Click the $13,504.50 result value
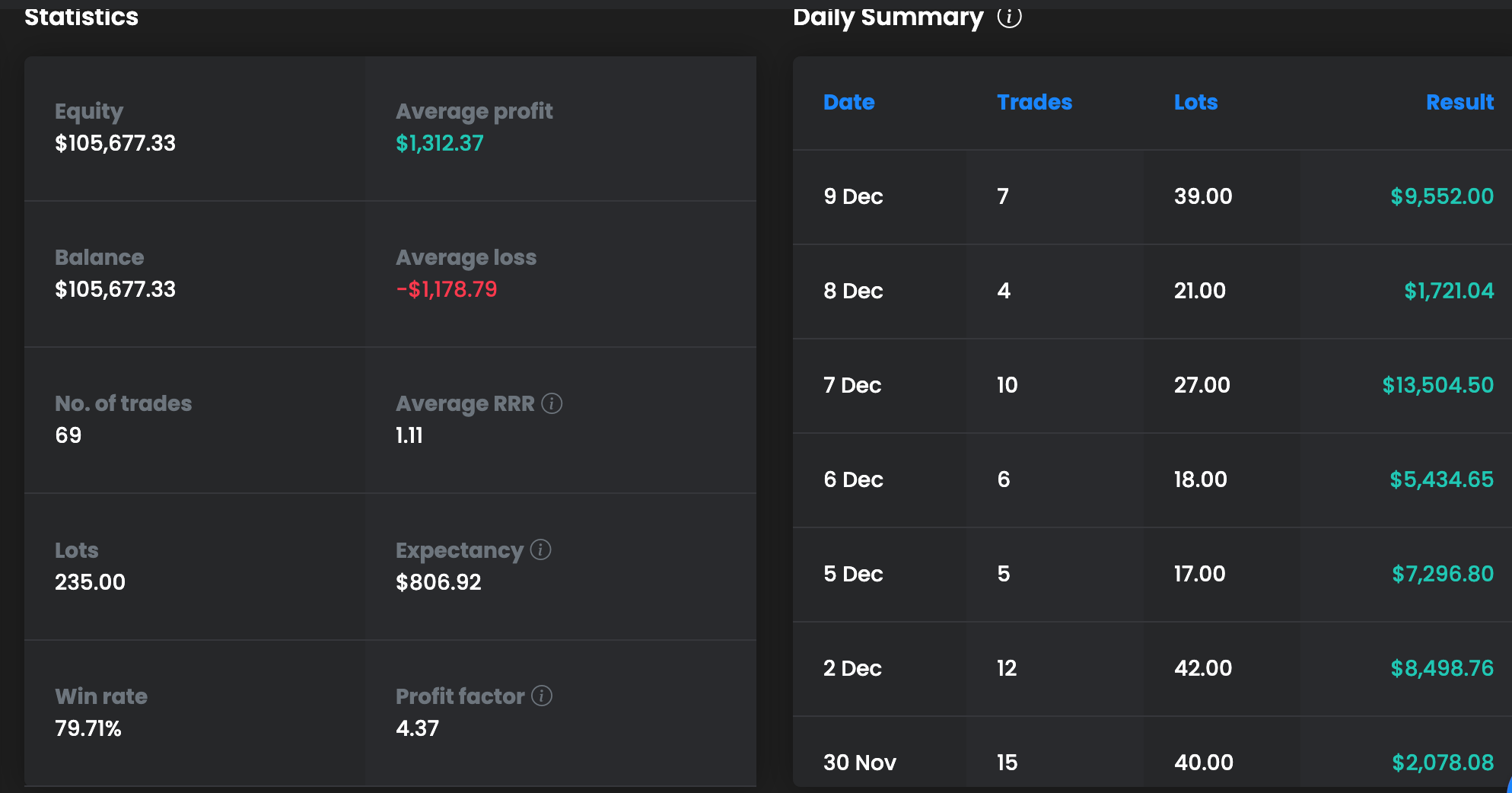 click(x=1437, y=385)
